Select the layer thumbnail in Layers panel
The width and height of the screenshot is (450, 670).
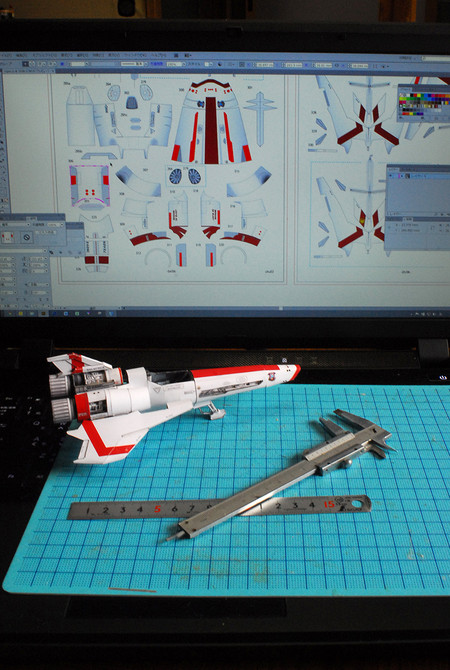coord(409,176)
